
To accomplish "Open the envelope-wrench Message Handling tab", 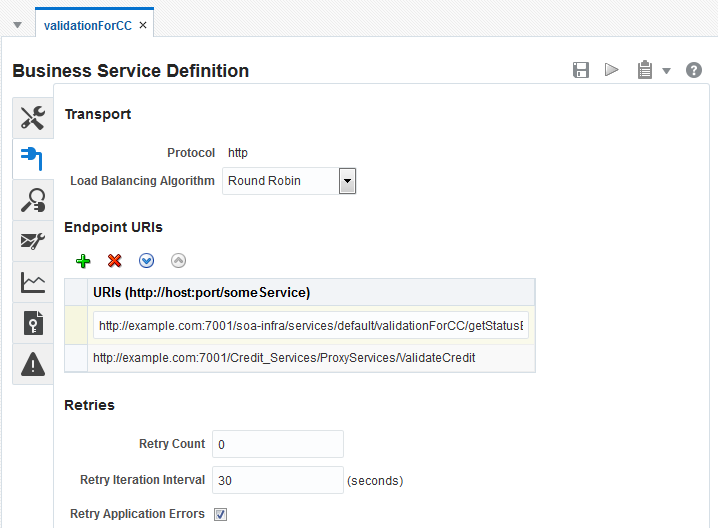I will point(33,241).
